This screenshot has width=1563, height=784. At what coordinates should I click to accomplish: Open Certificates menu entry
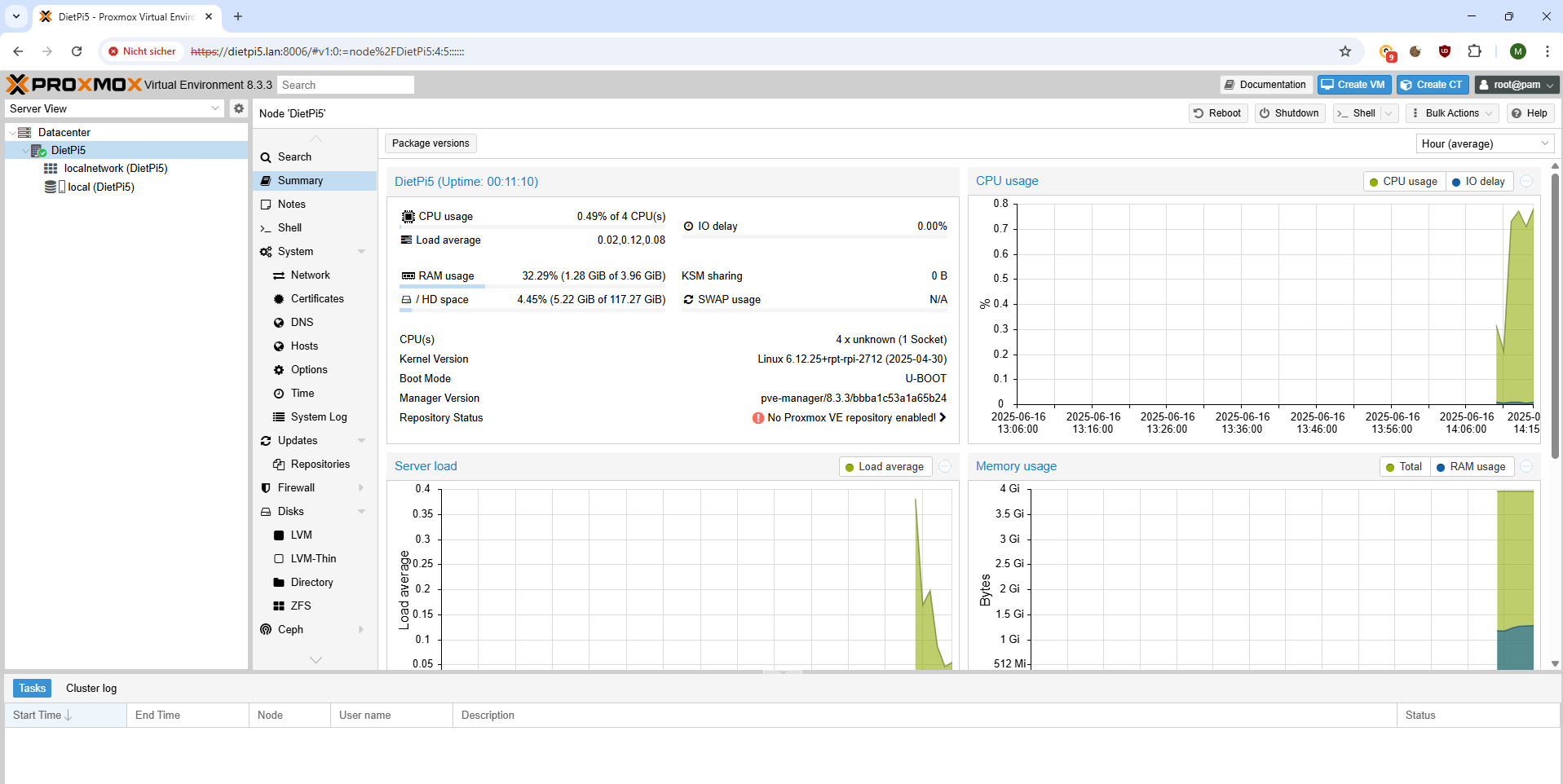click(x=315, y=298)
